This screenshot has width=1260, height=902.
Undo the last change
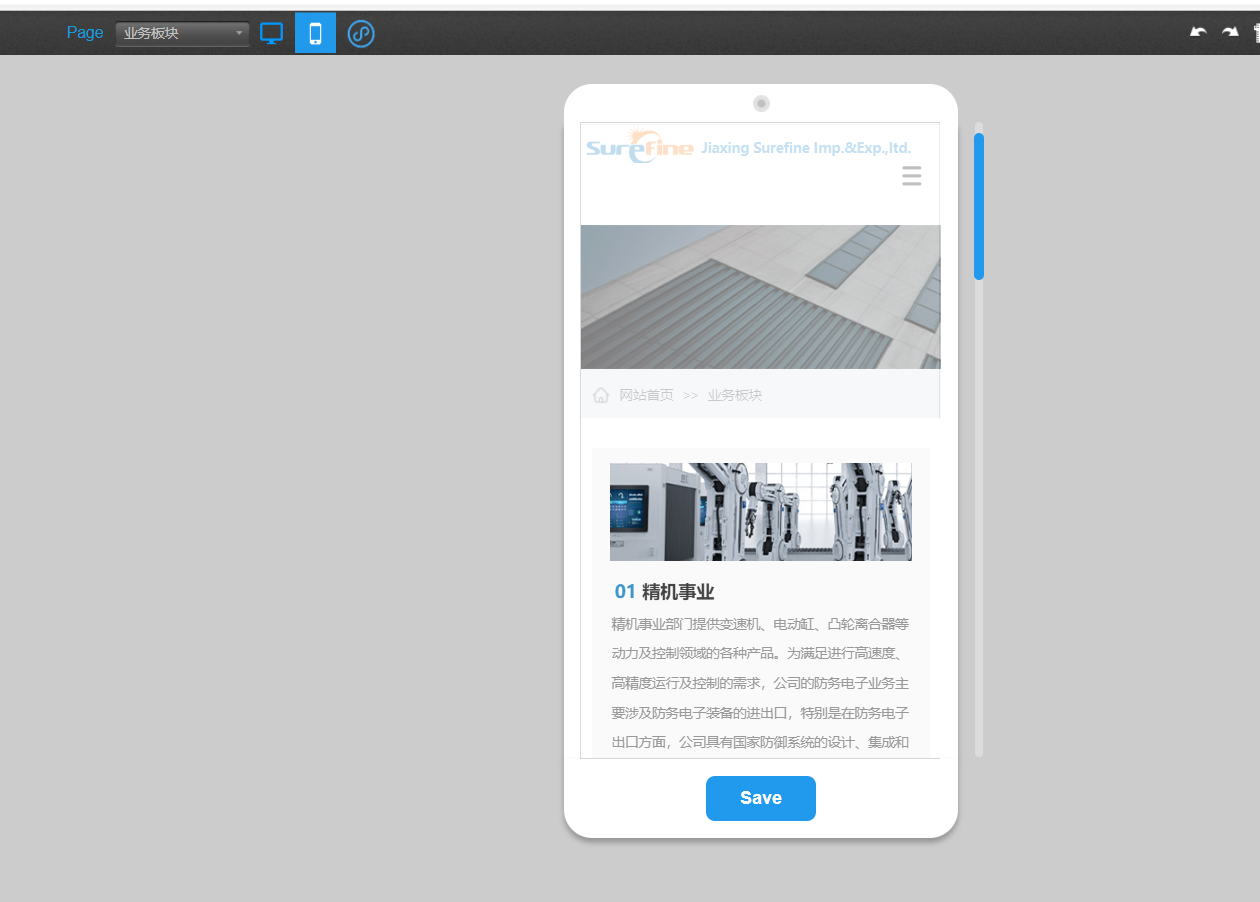(x=1198, y=33)
